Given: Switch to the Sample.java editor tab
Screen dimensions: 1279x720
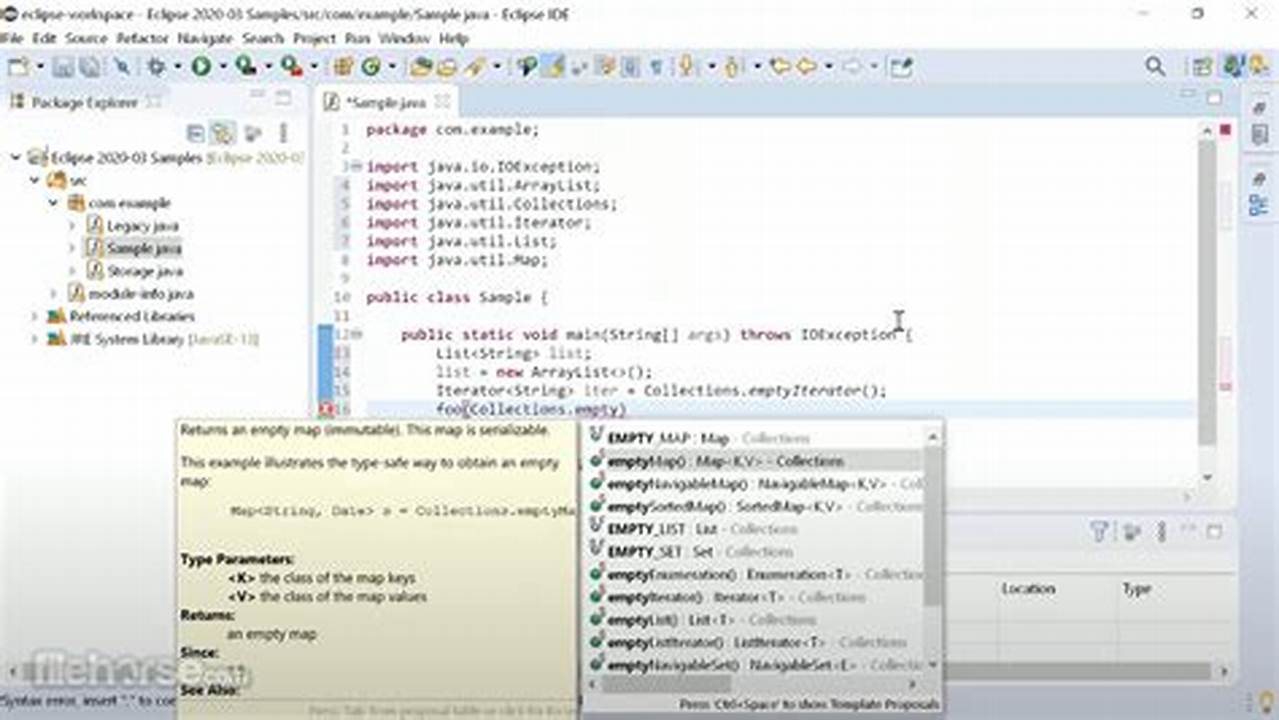Looking at the screenshot, I should [x=385, y=102].
